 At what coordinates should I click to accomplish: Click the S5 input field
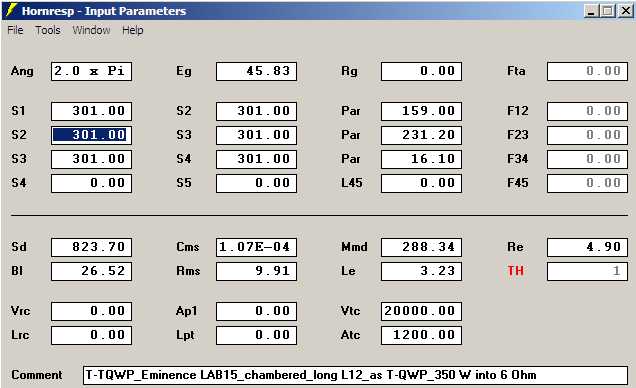coord(256,183)
